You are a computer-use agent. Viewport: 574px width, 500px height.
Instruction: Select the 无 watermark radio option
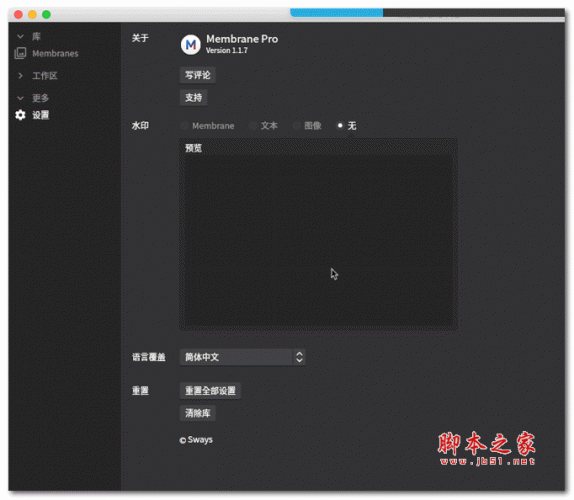[346, 126]
